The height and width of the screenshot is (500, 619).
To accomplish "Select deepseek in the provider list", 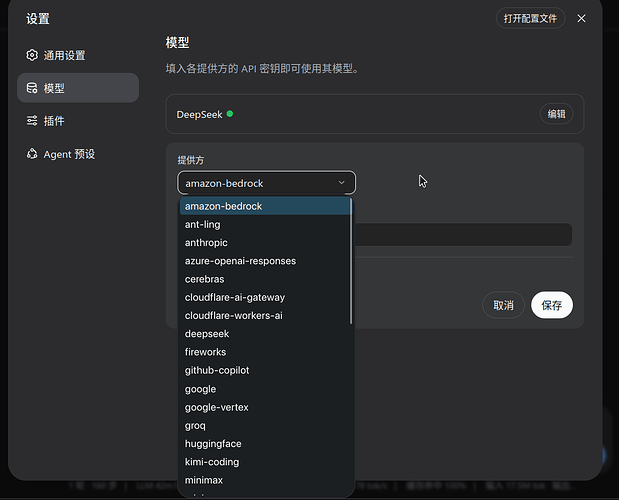I will click(x=265, y=334).
